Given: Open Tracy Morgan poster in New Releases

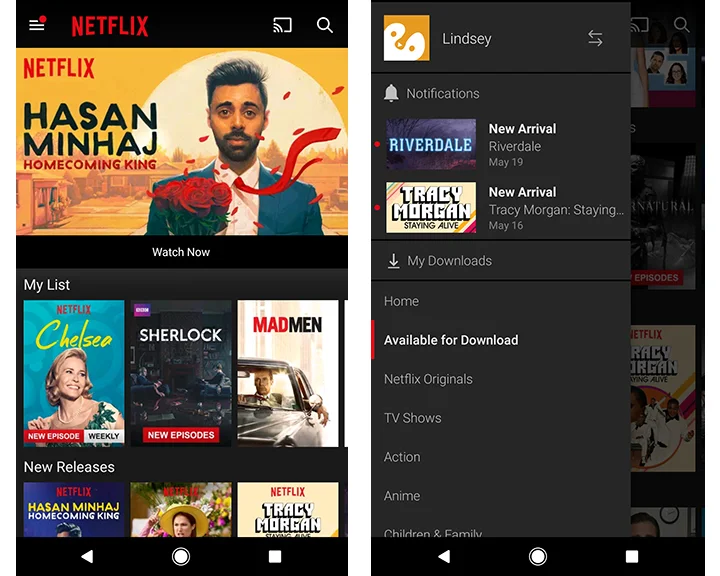Looking at the screenshot, I should [x=288, y=509].
